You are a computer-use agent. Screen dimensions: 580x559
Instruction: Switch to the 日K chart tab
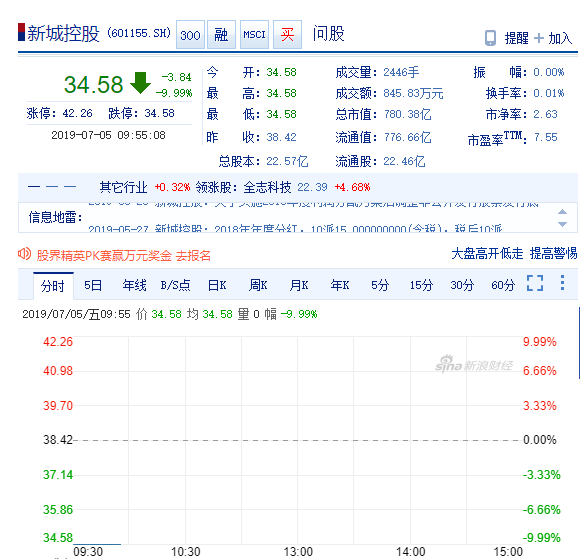tap(217, 285)
